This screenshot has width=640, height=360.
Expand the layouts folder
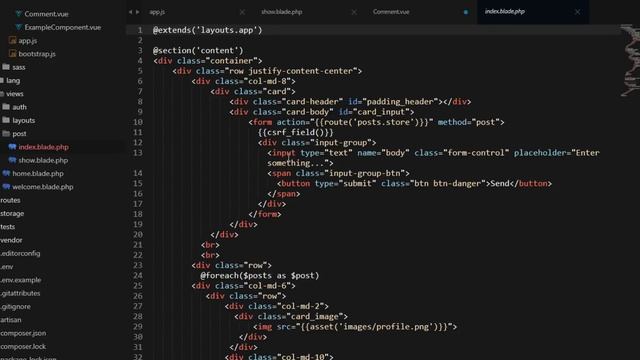24,120
